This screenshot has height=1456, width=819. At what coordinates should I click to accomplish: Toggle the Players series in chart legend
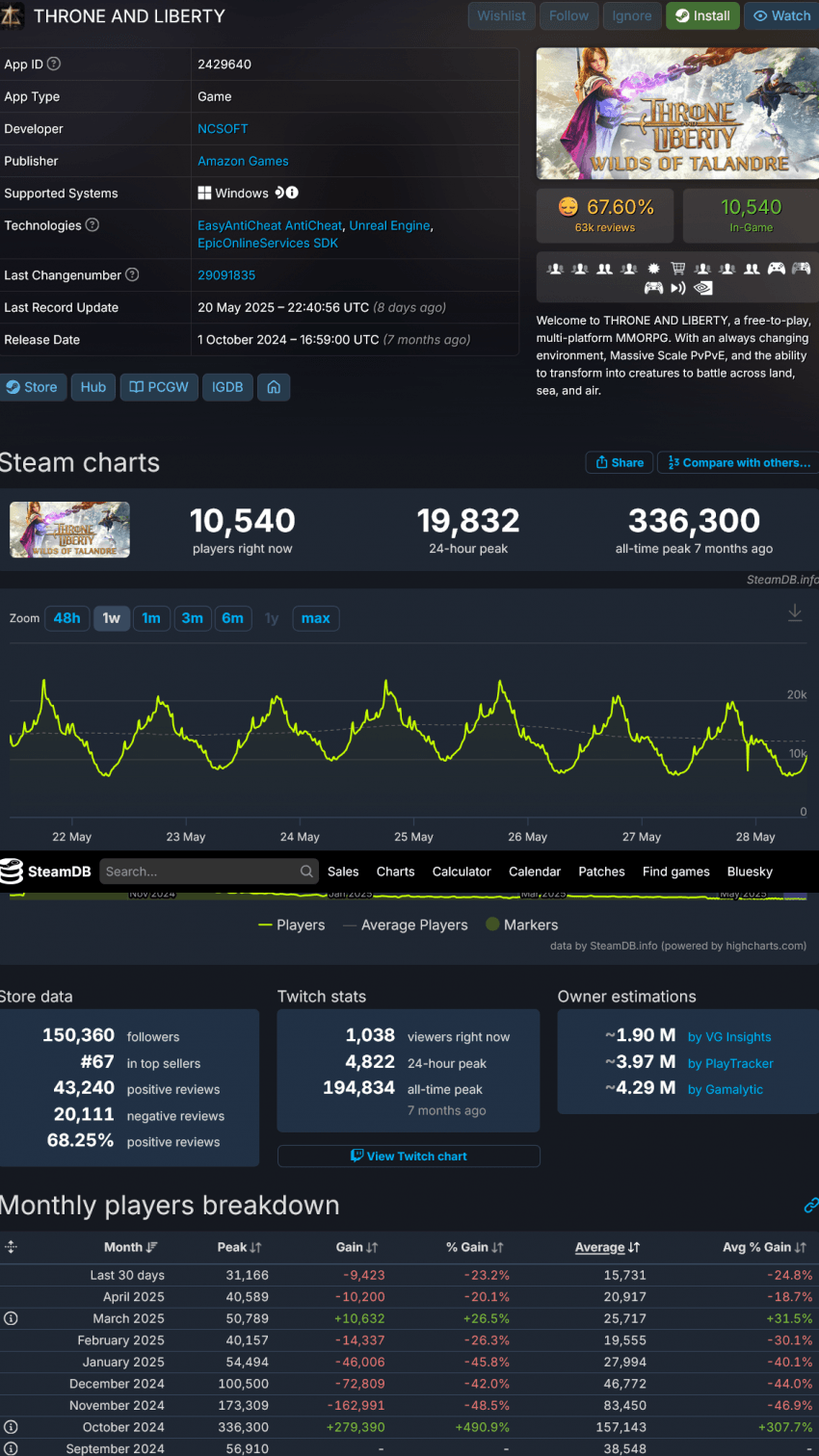click(292, 924)
